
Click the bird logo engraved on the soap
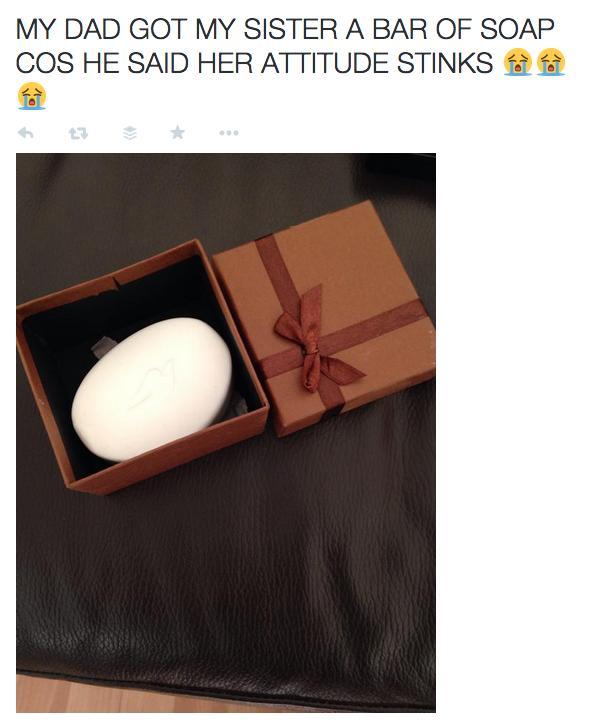click(153, 383)
